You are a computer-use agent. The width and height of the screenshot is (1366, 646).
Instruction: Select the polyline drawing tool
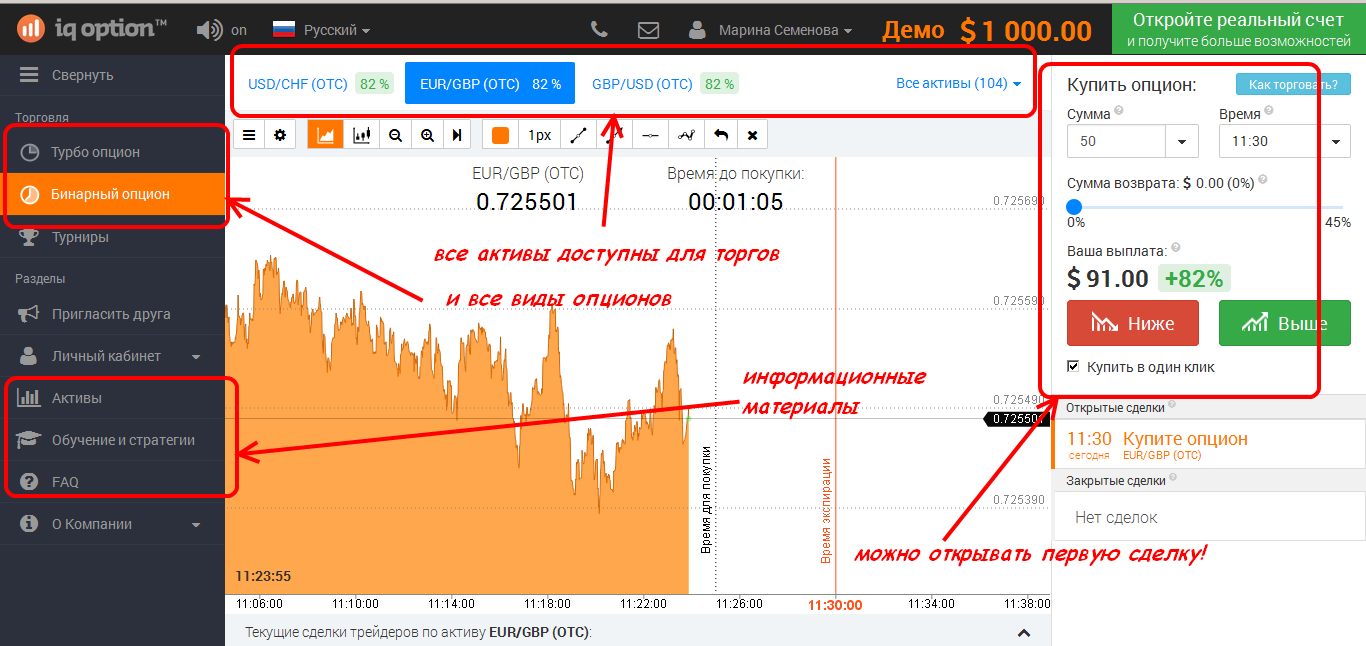pos(686,135)
